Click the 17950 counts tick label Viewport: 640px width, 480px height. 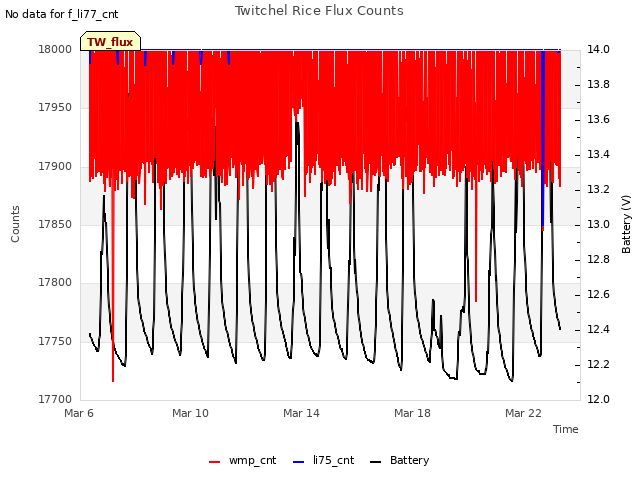(55, 108)
